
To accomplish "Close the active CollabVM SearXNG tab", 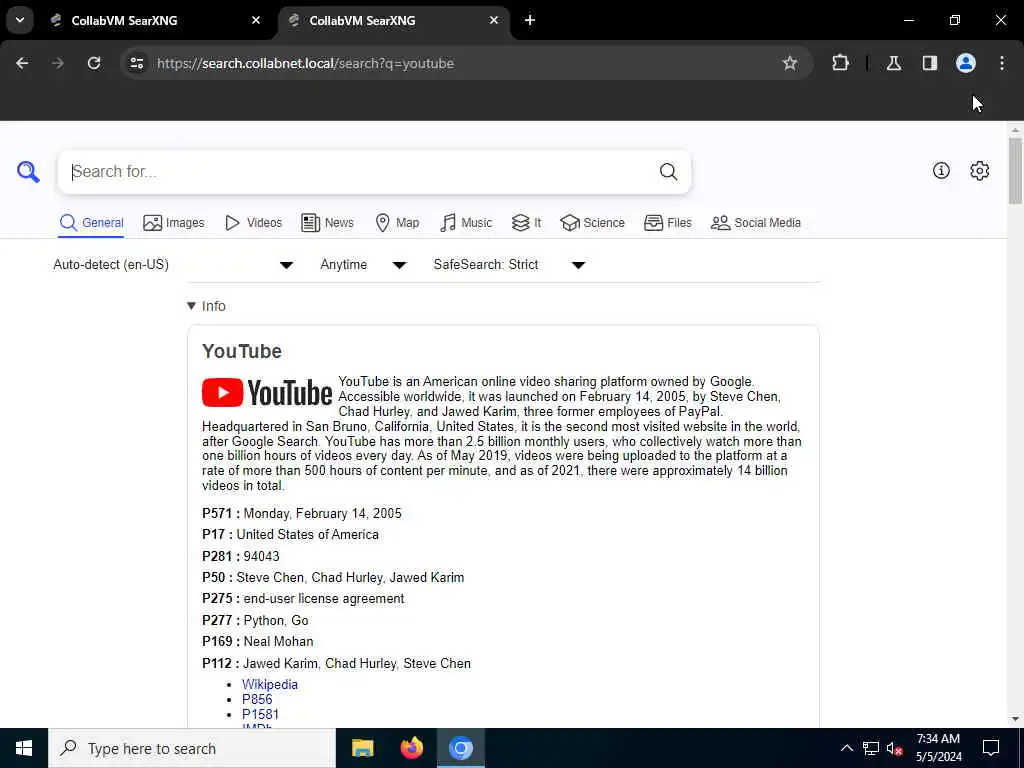I will 494,20.
